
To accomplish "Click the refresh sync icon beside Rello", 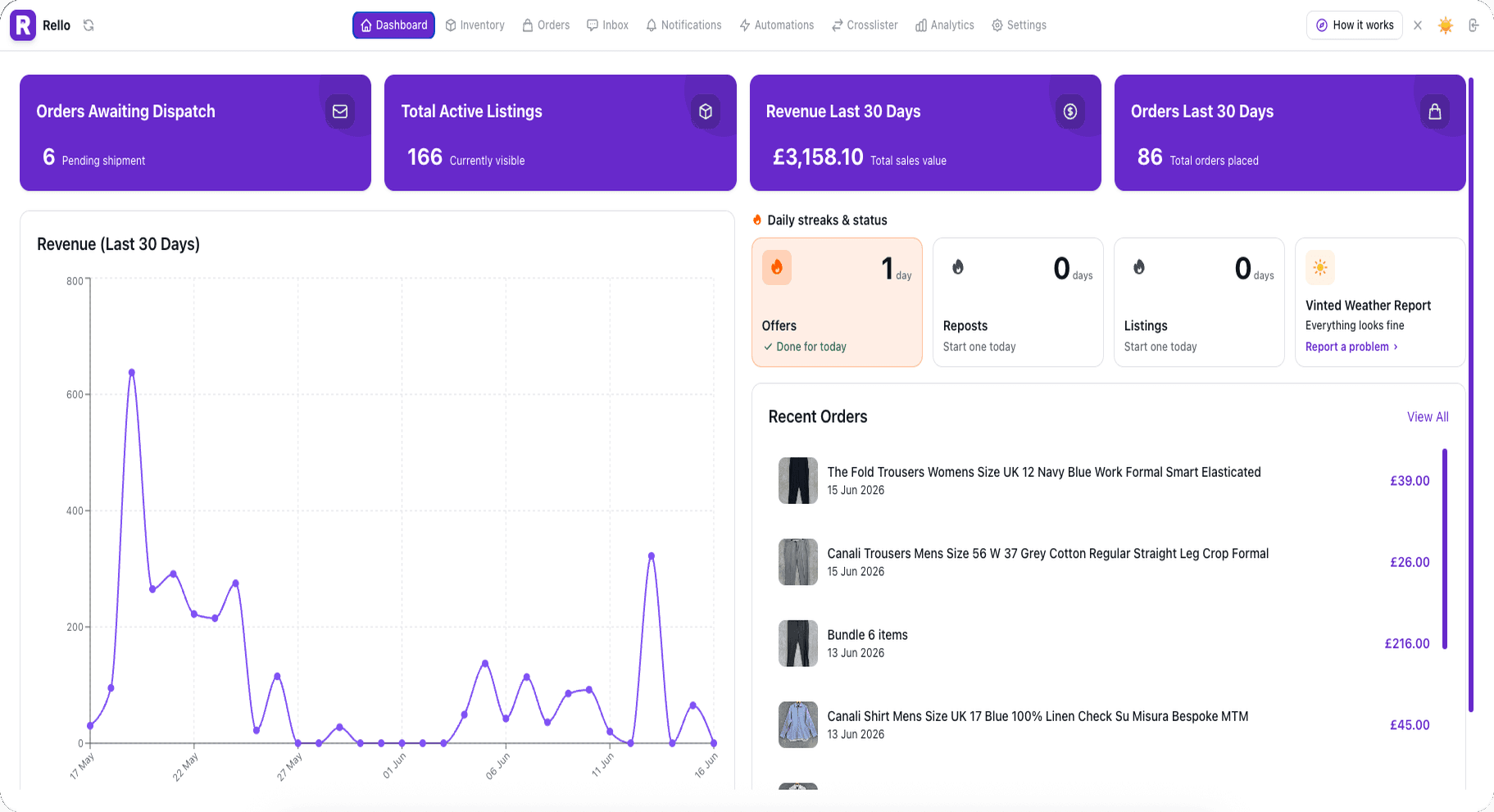I will click(x=89, y=25).
